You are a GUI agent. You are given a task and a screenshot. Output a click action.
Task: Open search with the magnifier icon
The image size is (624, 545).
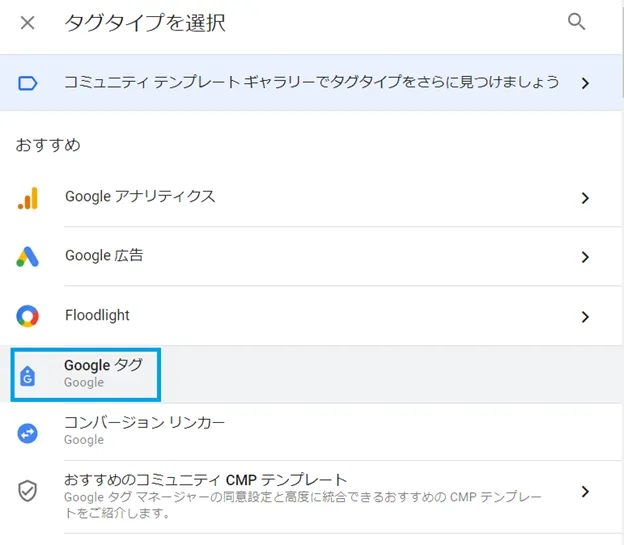pos(576,21)
